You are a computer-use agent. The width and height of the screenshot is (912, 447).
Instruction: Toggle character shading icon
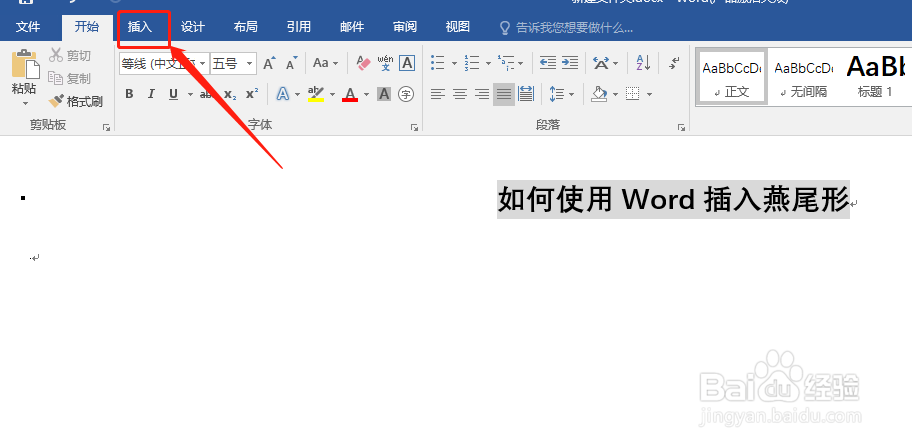click(384, 94)
